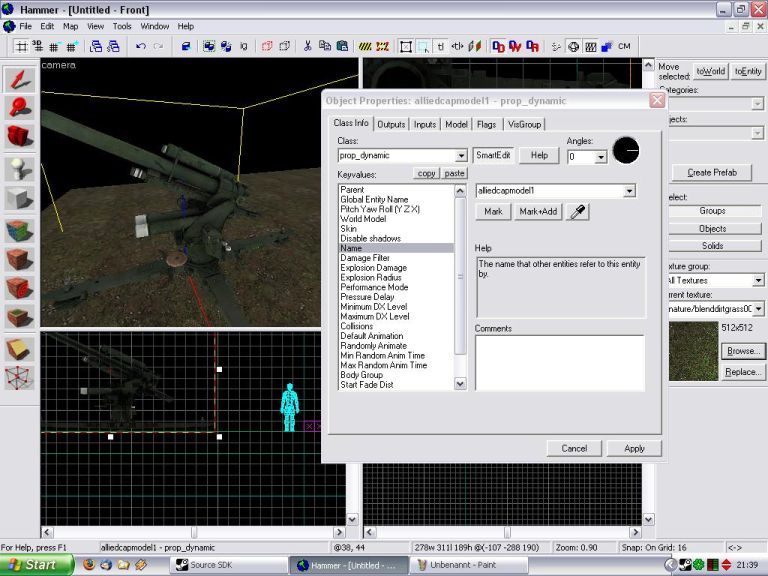The width and height of the screenshot is (768, 576).
Task: Switch to the Inputs tab
Action: [x=425, y=124]
